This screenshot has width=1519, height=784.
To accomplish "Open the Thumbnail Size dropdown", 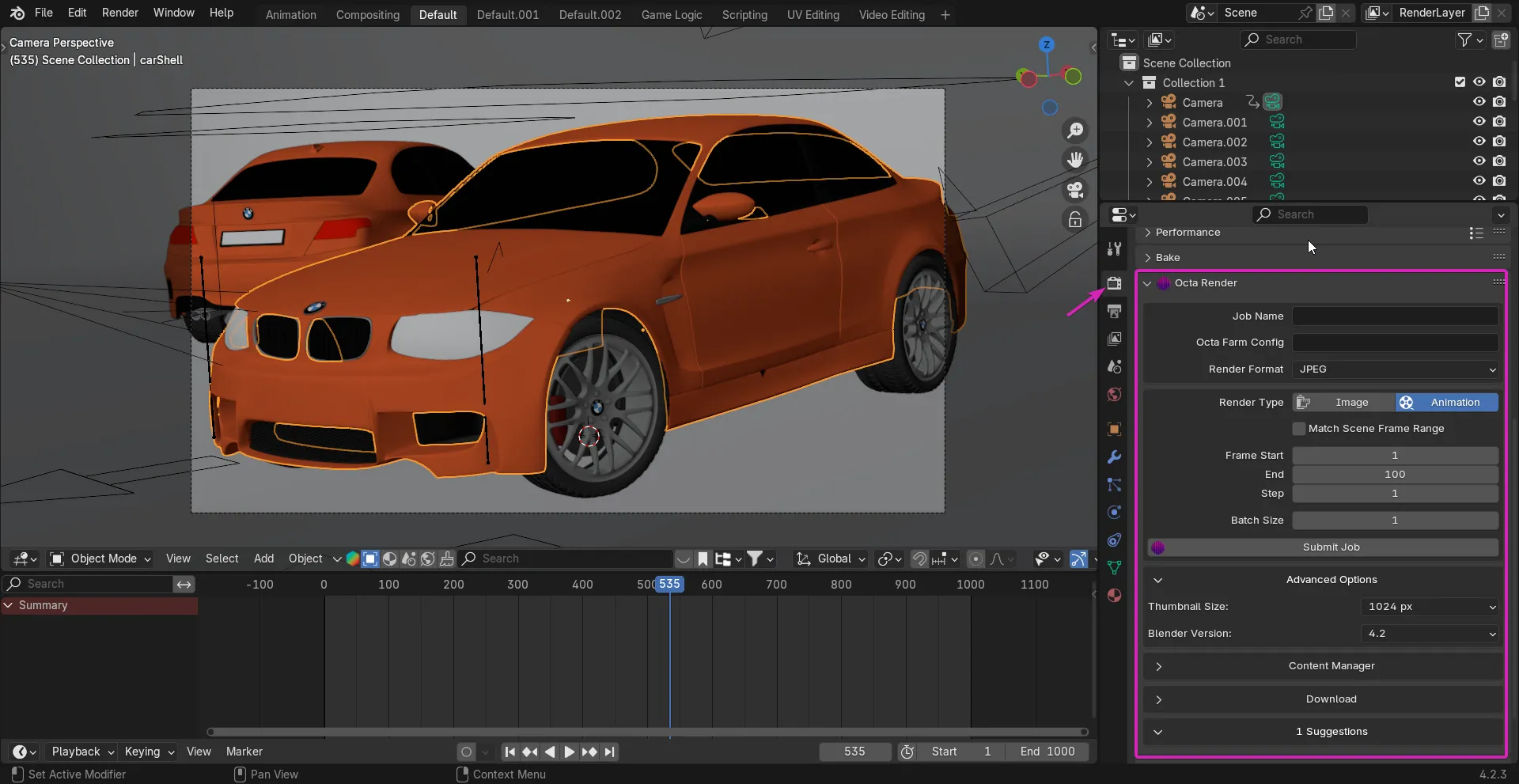I will tap(1430, 607).
